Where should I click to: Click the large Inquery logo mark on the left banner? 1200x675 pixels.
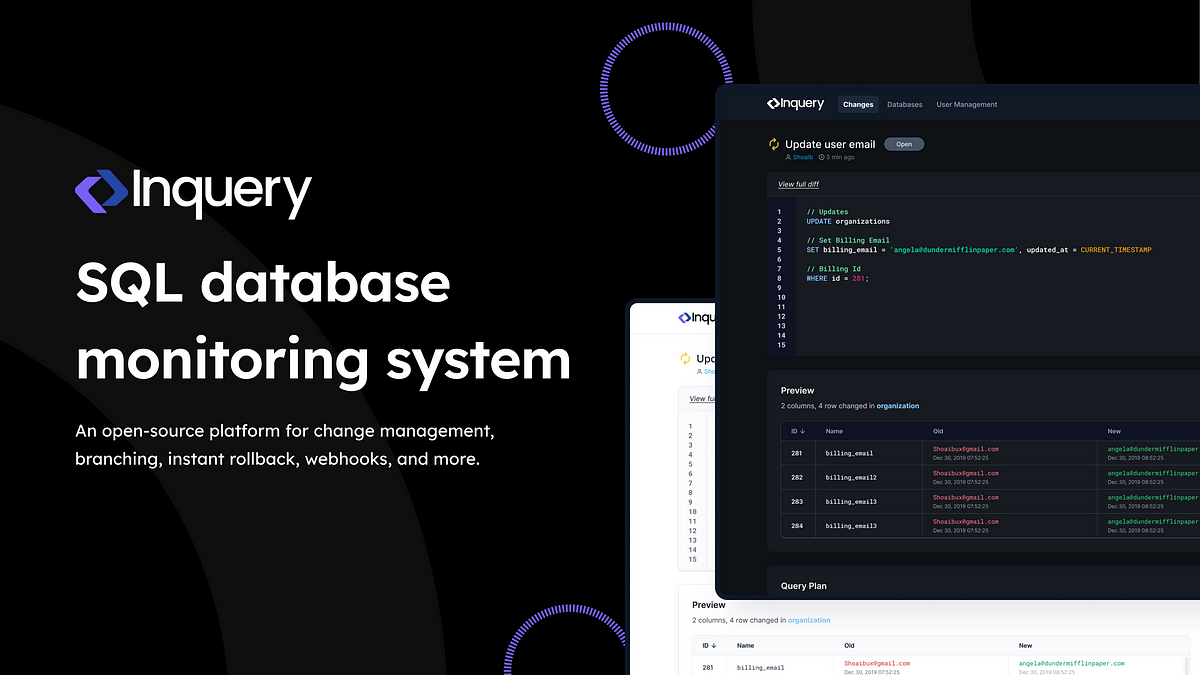(x=101, y=190)
